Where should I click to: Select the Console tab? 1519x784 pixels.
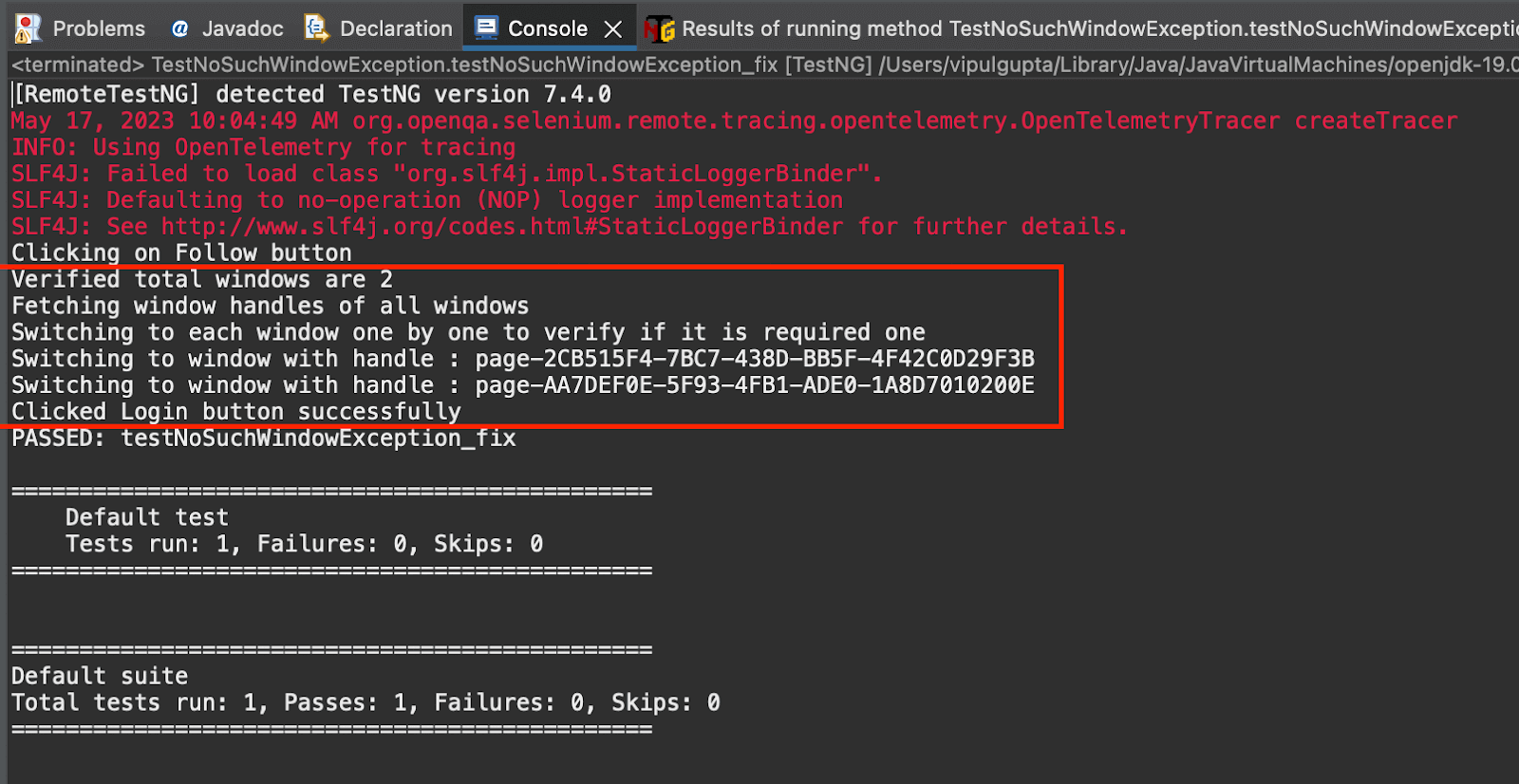(548, 28)
